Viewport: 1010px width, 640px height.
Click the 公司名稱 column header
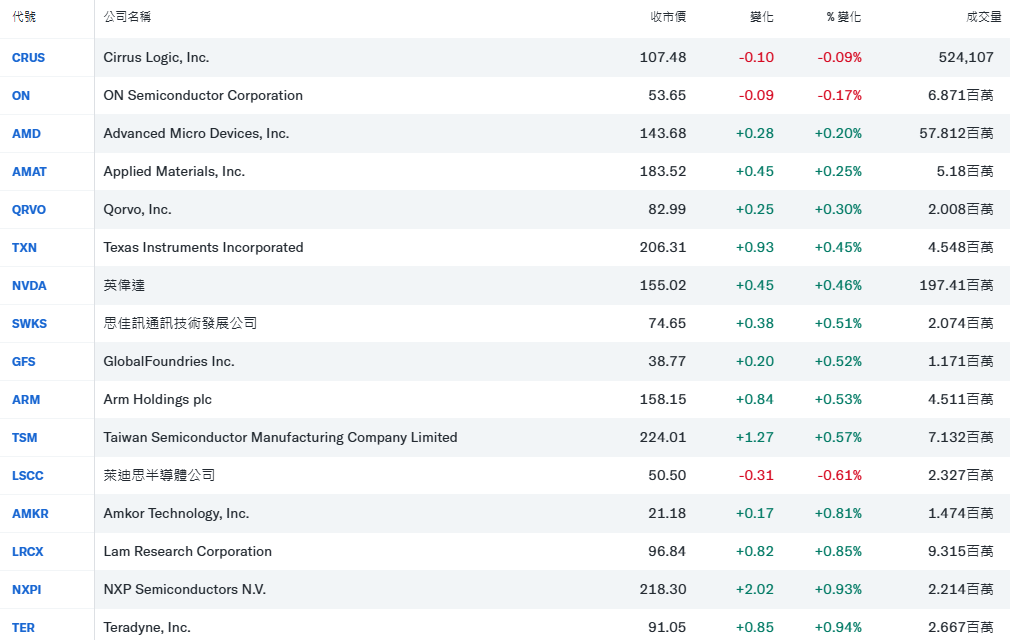click(127, 17)
